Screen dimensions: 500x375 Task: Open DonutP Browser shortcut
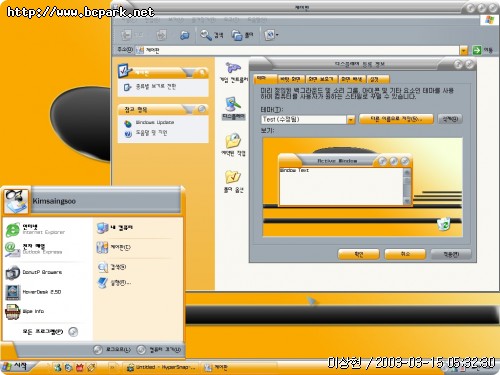point(33,272)
